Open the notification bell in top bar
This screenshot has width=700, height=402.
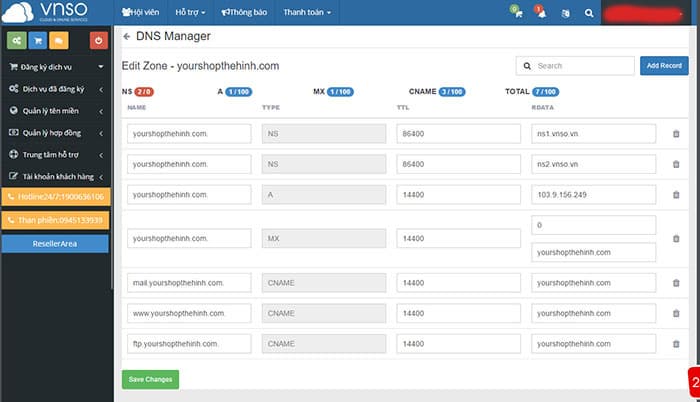(x=541, y=12)
